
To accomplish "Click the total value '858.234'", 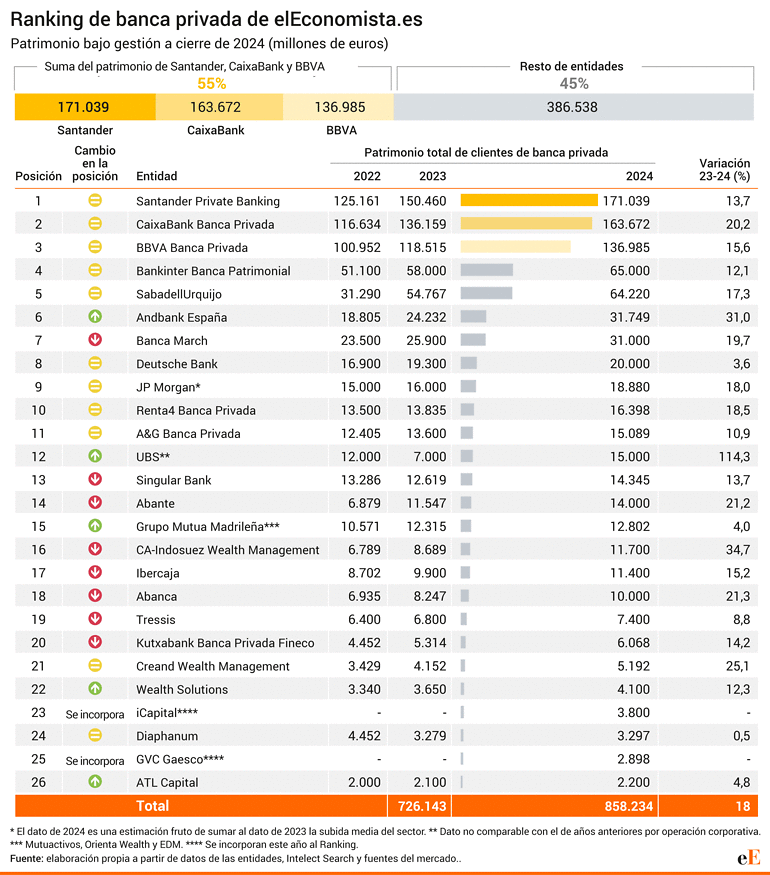I will click(628, 806).
